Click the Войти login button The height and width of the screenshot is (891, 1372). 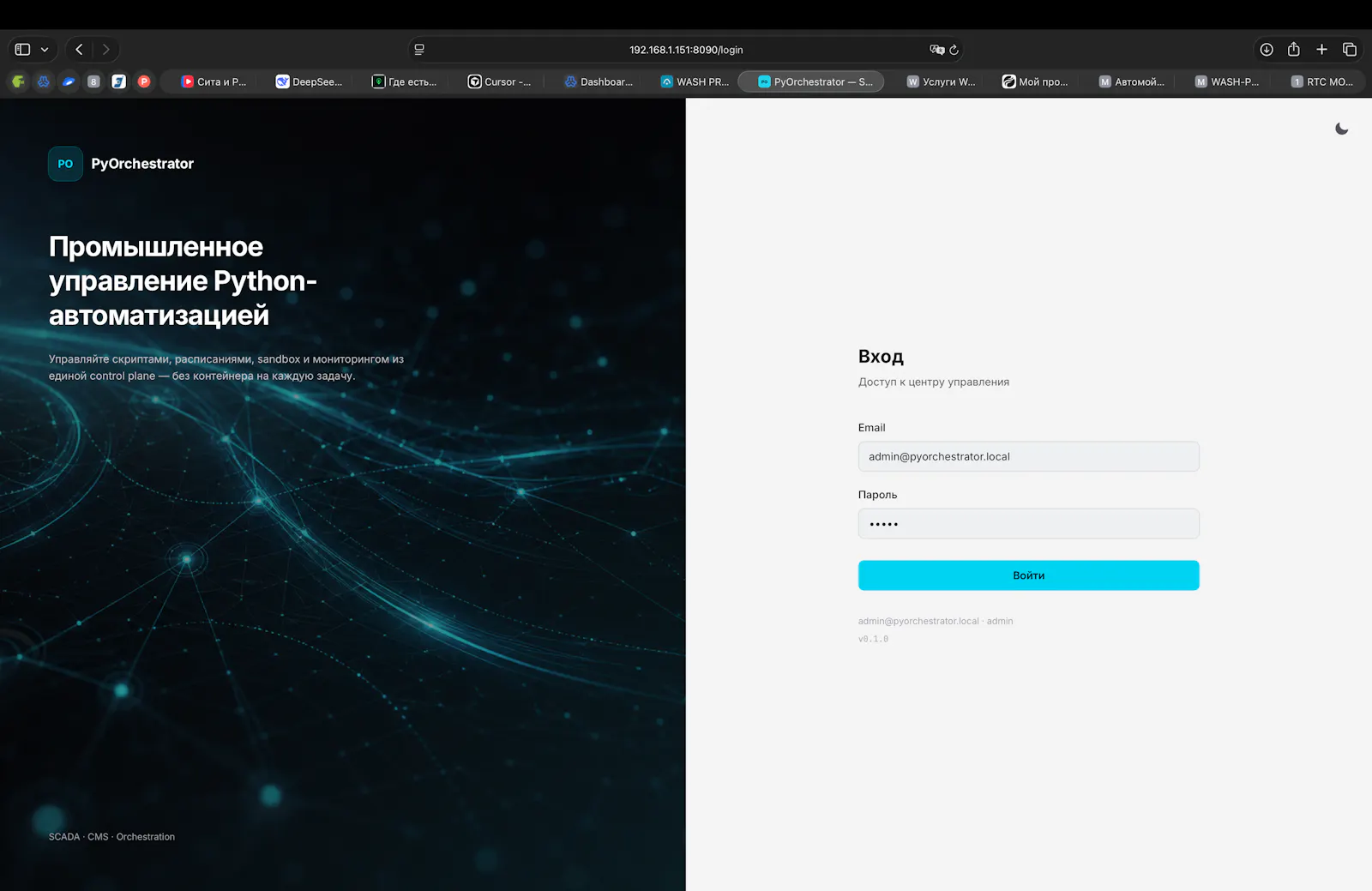coord(1028,575)
